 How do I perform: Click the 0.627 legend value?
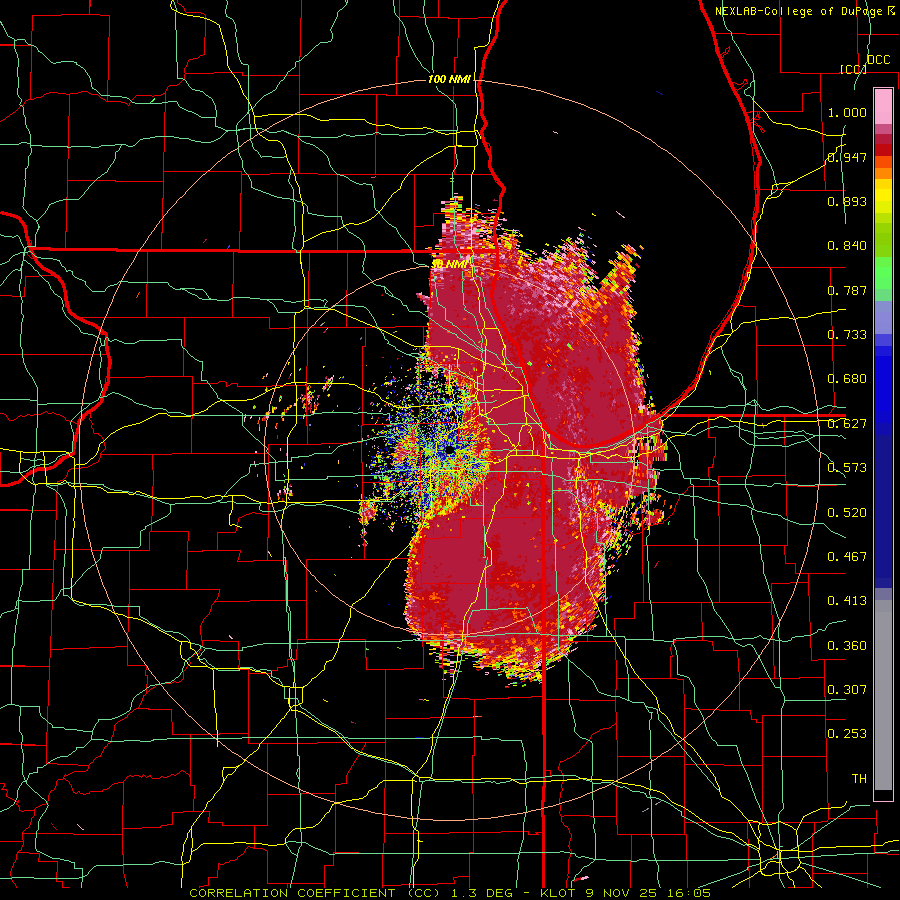pyautogui.click(x=847, y=424)
